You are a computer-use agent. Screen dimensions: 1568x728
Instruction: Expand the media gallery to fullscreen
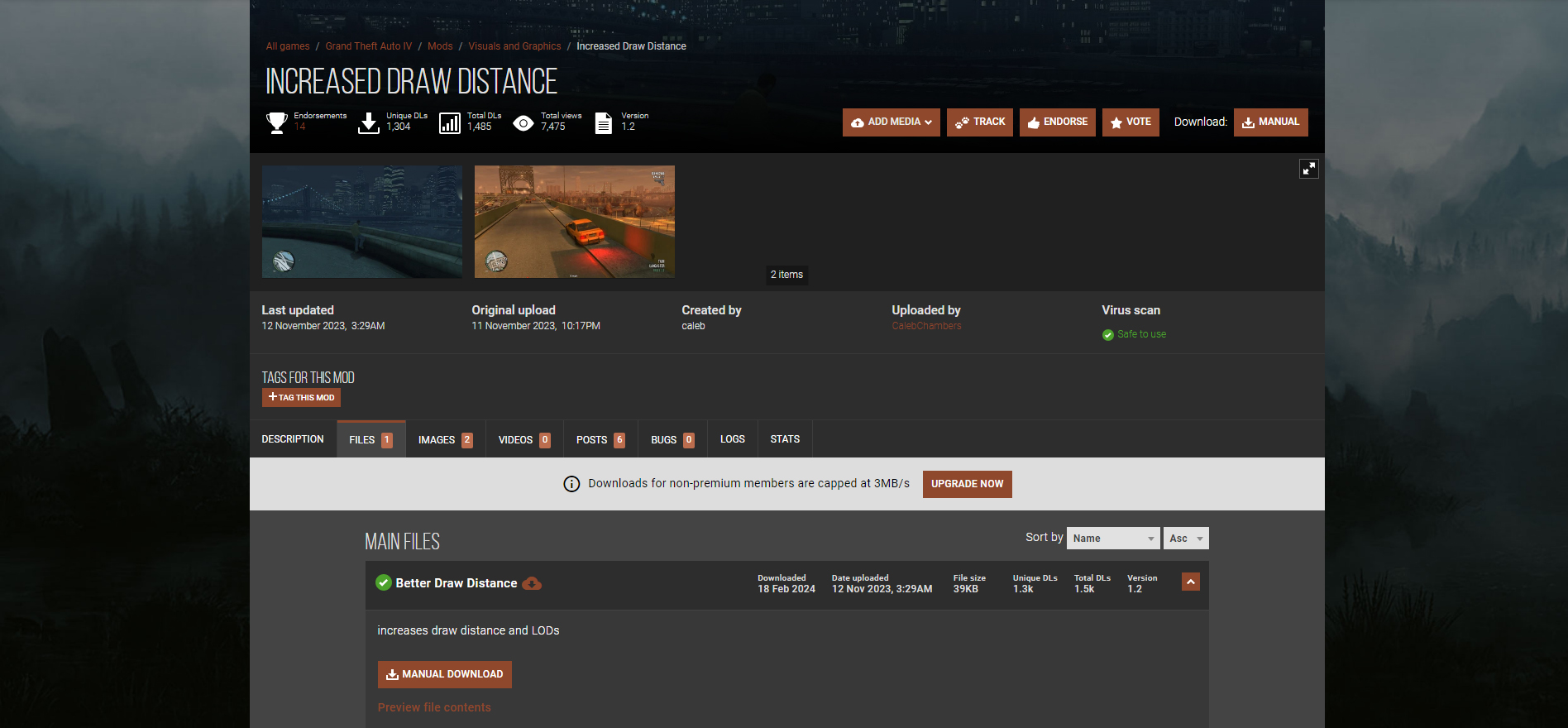[x=1308, y=169]
